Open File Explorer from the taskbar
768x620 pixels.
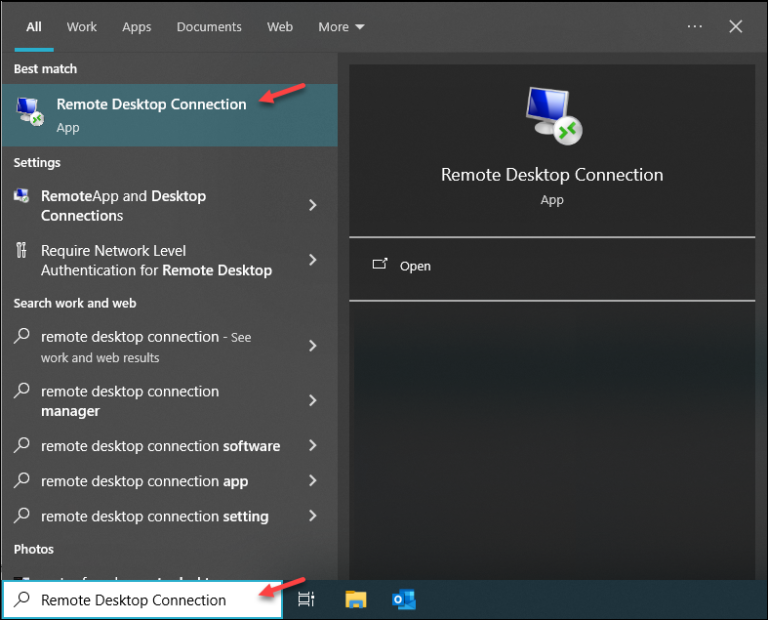pos(356,599)
